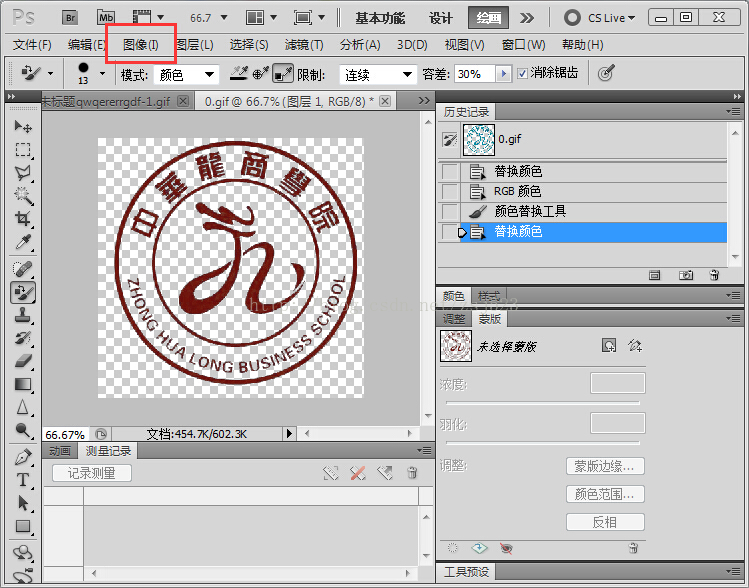This screenshot has width=749, height=588.
Task: Open the 文件(F) menu
Action: click(32, 45)
